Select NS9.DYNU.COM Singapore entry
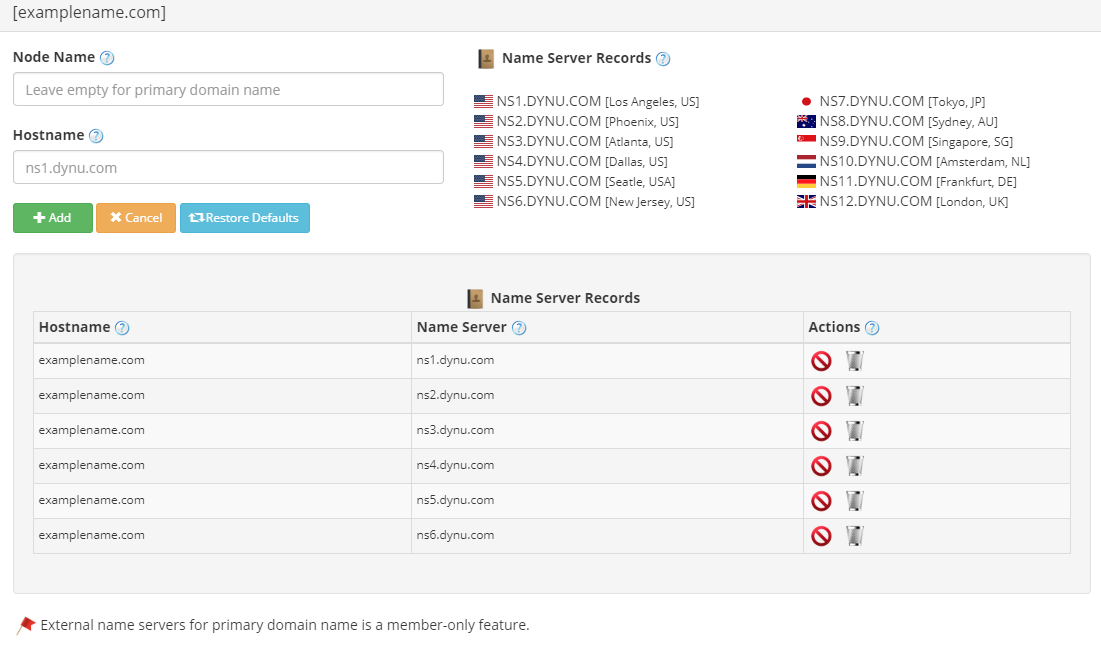Viewport: 1101px width, 645px height. (905, 141)
